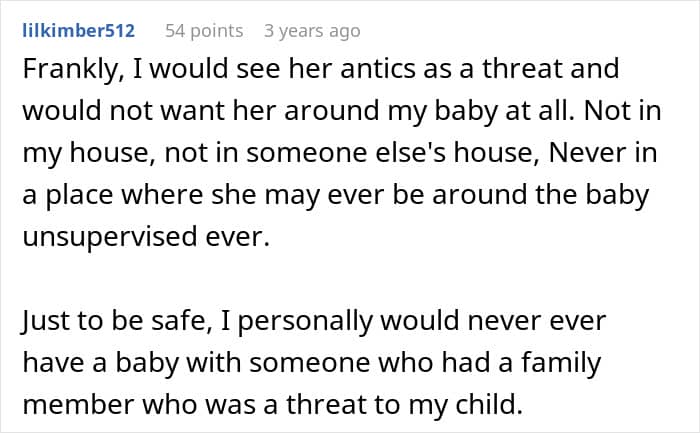Viewport: 700px width, 433px height.
Task: Click the phrase "Just to be safe"
Action: pyautogui.click(x=116, y=321)
